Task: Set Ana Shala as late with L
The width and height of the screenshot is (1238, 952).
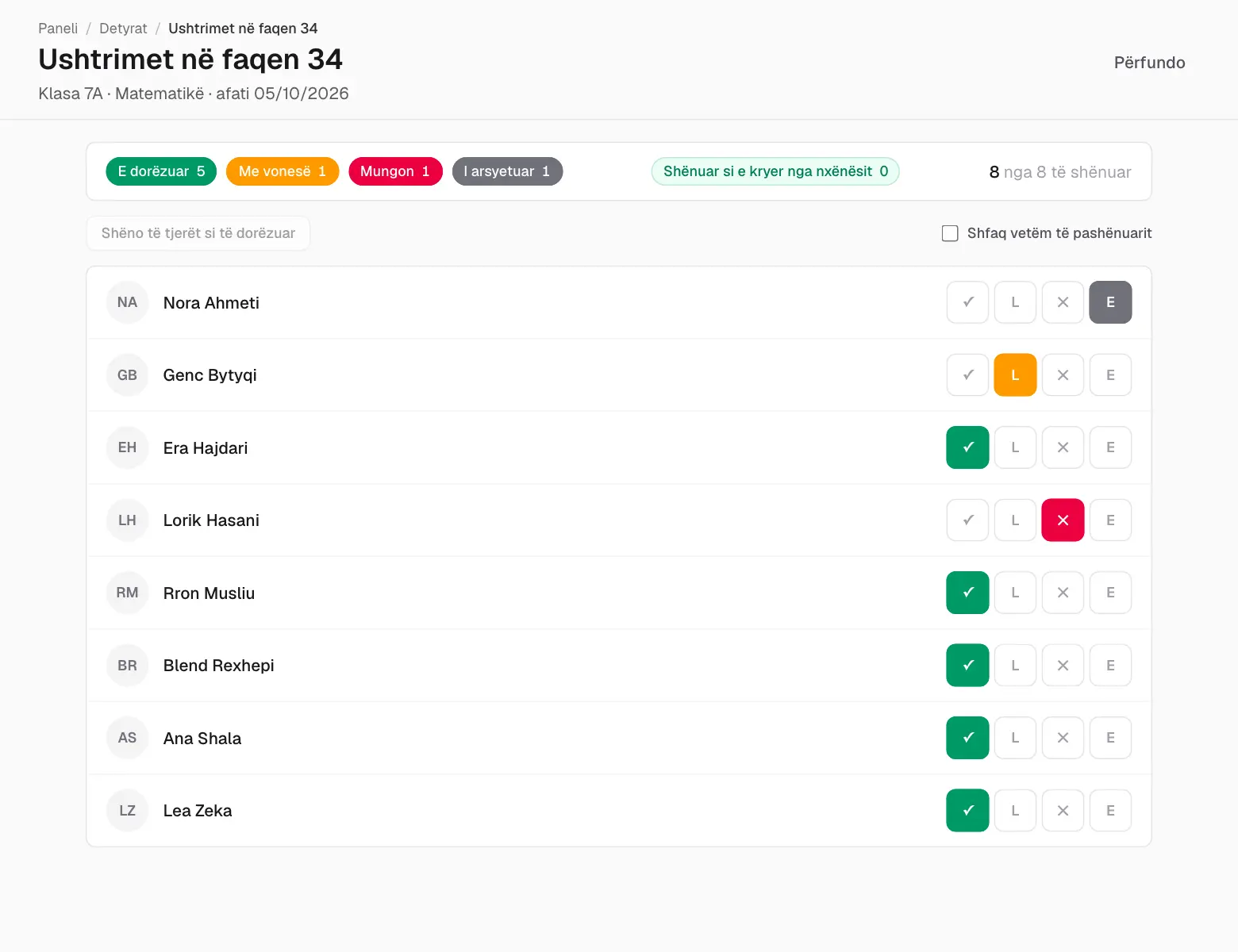Action: (1015, 738)
